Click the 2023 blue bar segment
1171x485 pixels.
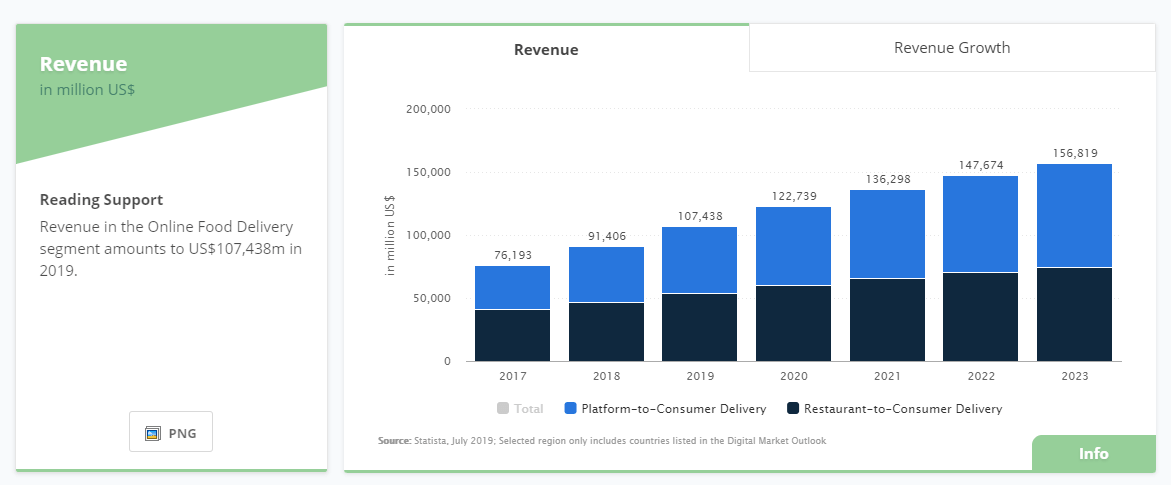pos(1075,215)
